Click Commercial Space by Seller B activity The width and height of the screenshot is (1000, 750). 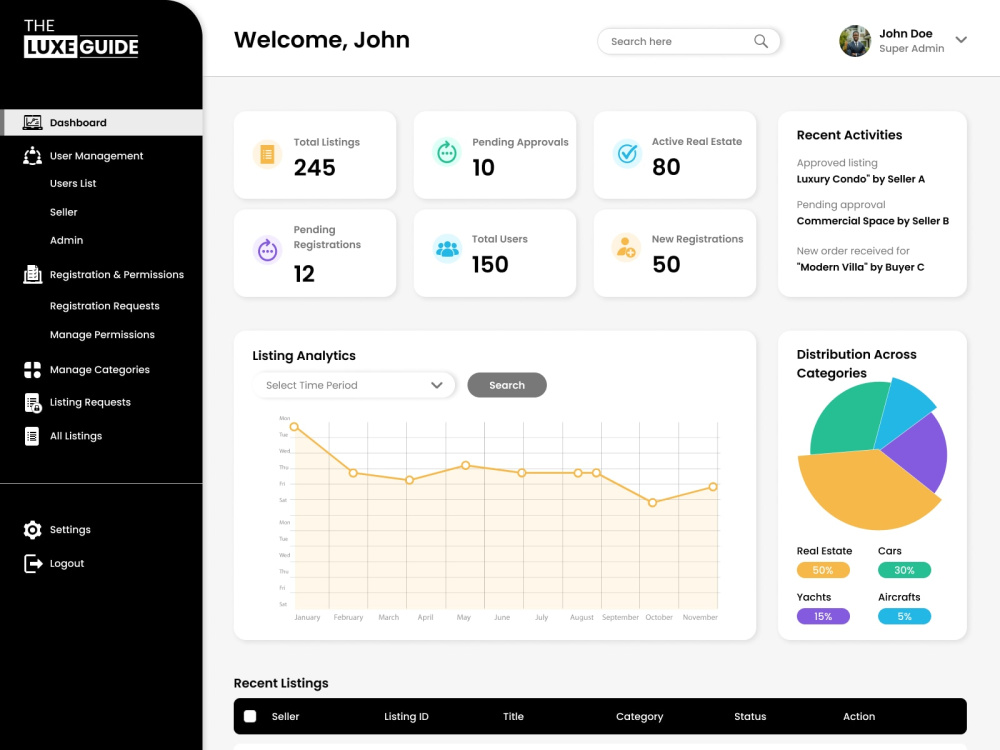[x=872, y=221]
